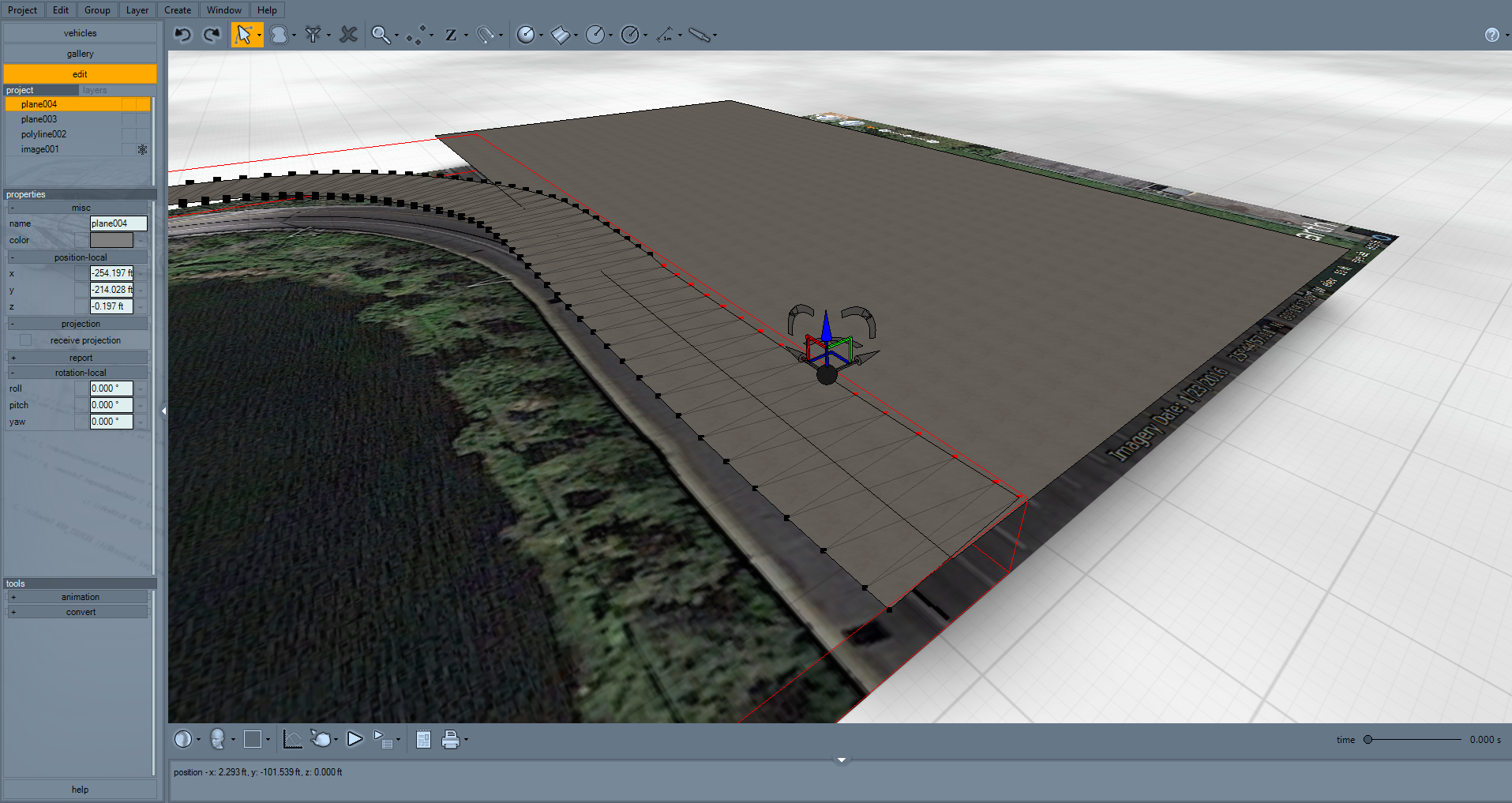Click the arc measure circle icon
This screenshot has width=1512, height=803.
click(629, 35)
